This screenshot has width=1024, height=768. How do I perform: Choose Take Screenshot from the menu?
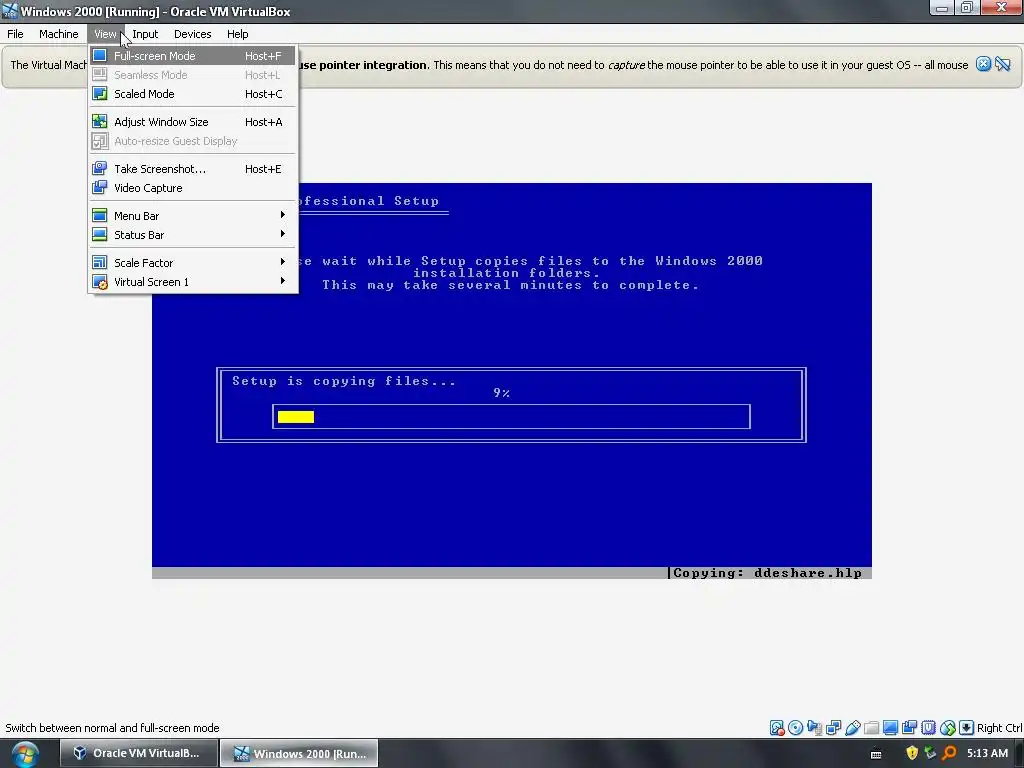193,169
